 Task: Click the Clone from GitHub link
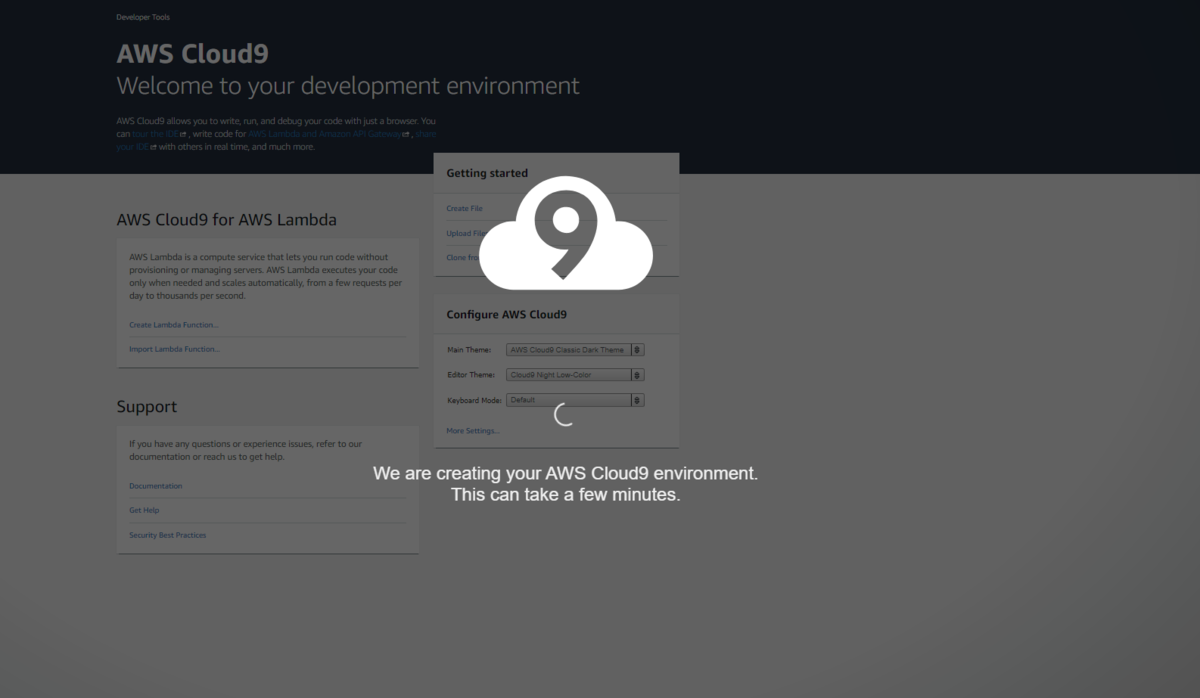point(462,258)
